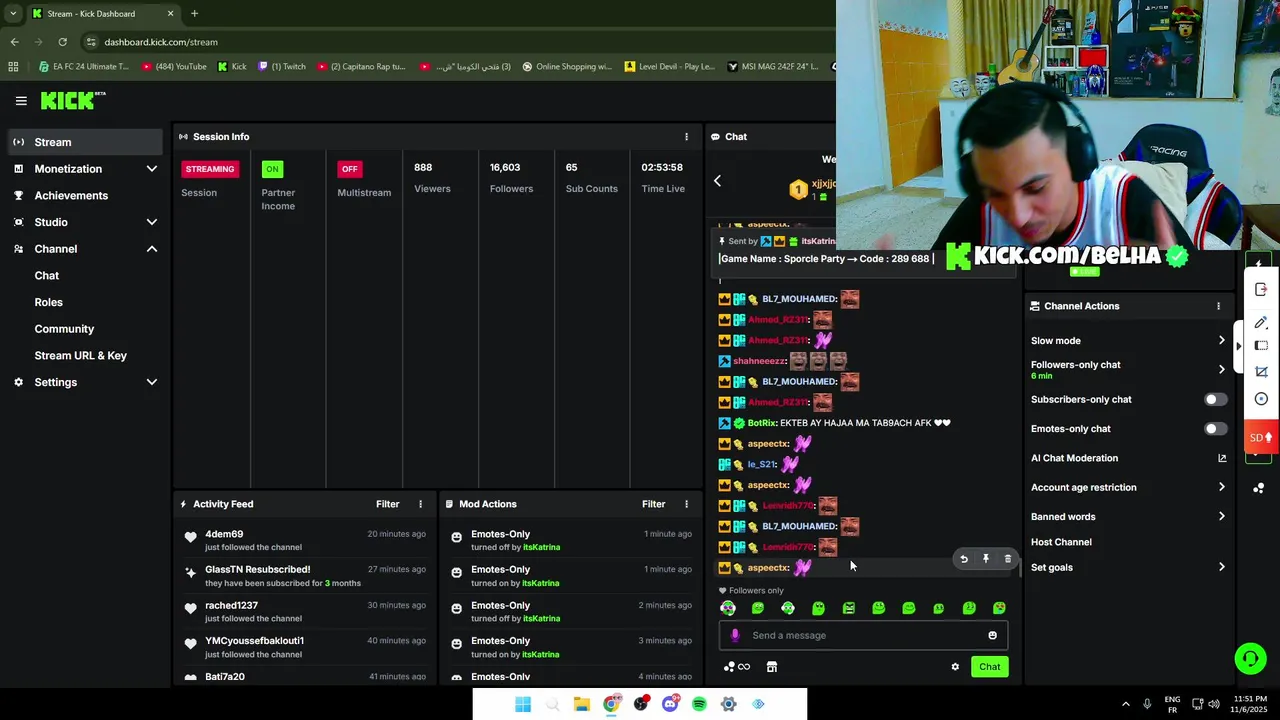The height and width of the screenshot is (720, 1280).
Task: Pin the hovered aspeectx chat message
Action: [x=986, y=559]
